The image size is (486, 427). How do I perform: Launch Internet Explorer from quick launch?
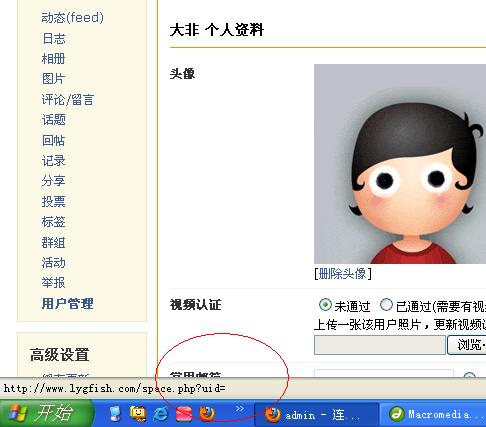point(161,414)
